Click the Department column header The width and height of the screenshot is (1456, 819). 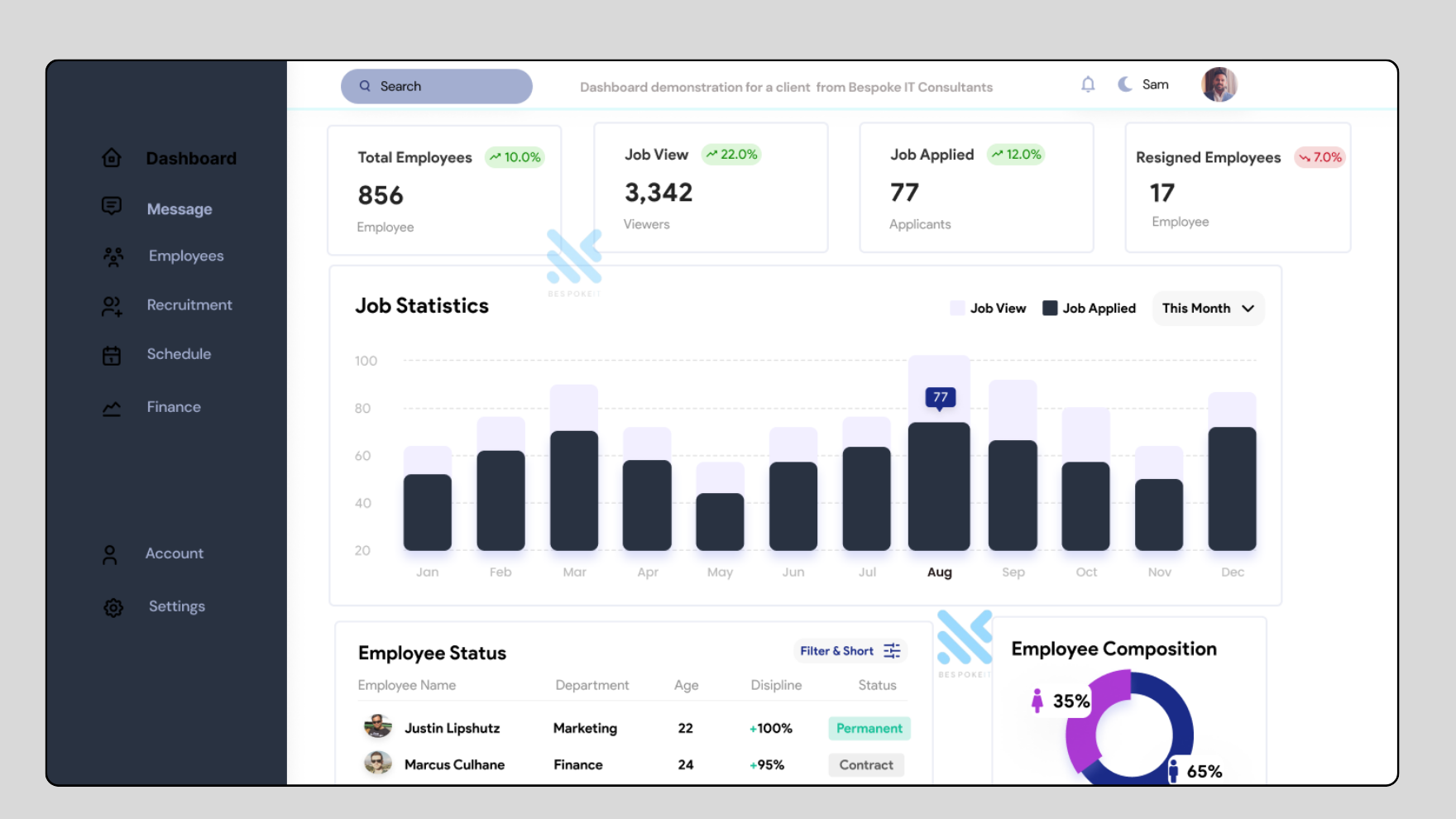(x=592, y=685)
